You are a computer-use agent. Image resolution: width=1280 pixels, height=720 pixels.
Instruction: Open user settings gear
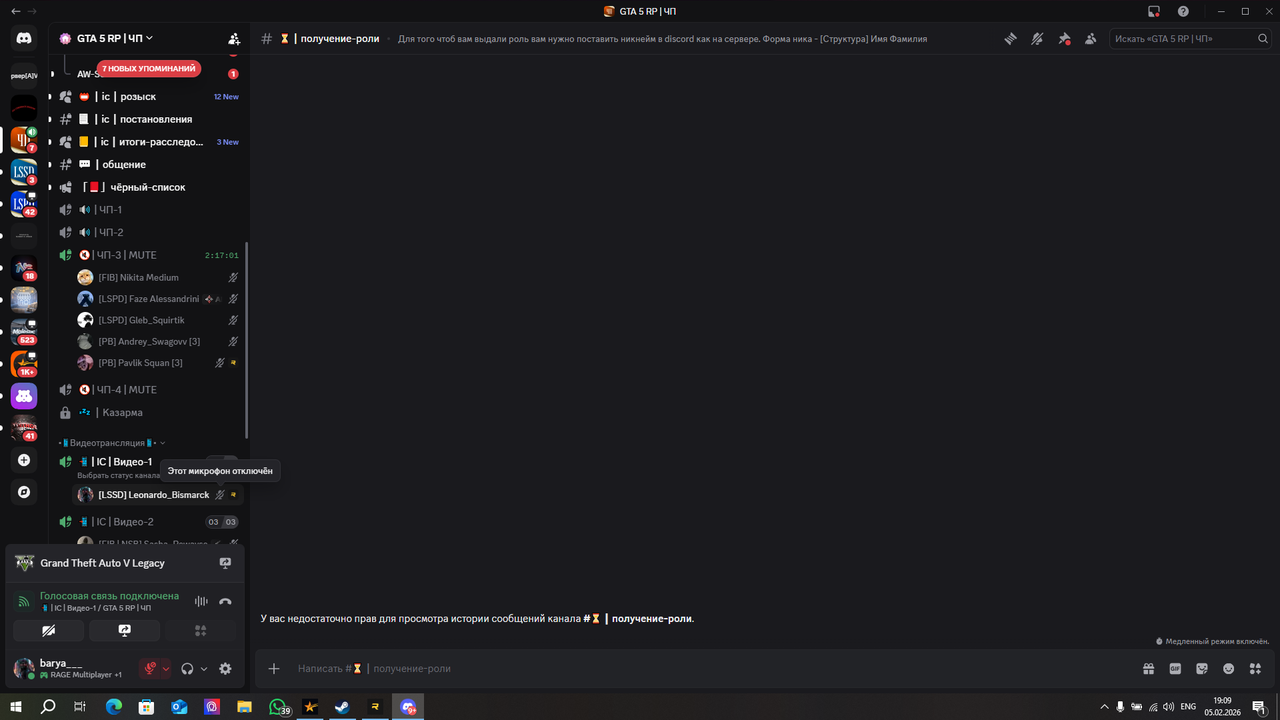click(x=225, y=669)
